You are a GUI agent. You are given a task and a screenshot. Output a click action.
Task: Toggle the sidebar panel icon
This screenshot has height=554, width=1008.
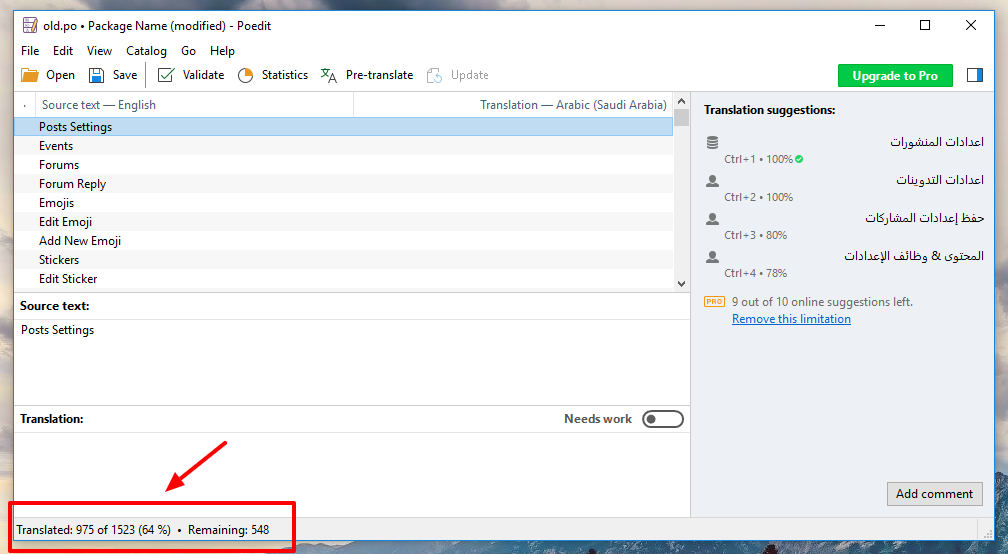tap(975, 75)
